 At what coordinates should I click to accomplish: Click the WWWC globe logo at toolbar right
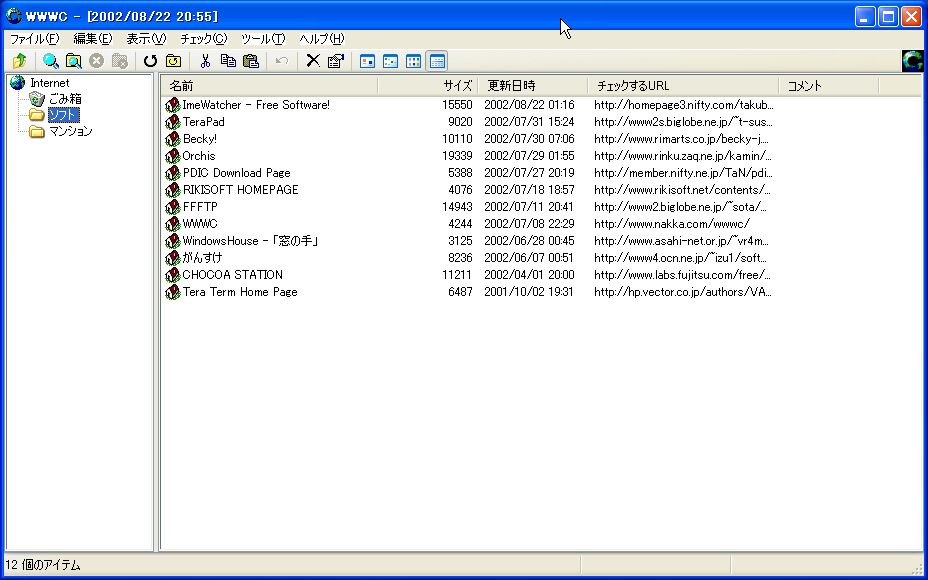click(913, 61)
